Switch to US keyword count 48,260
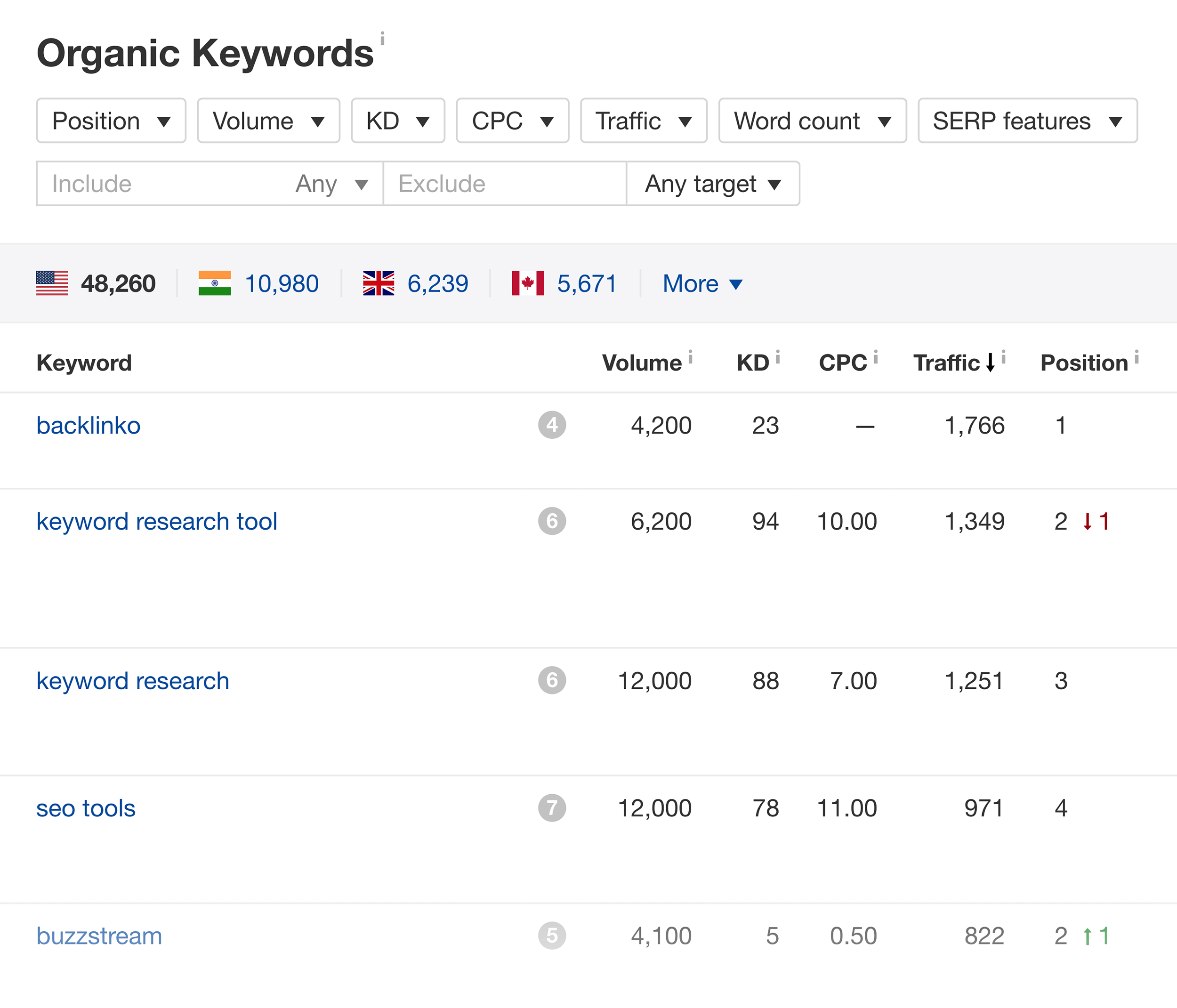Image resolution: width=1177 pixels, height=1008 pixels. pyautogui.click(x=118, y=283)
